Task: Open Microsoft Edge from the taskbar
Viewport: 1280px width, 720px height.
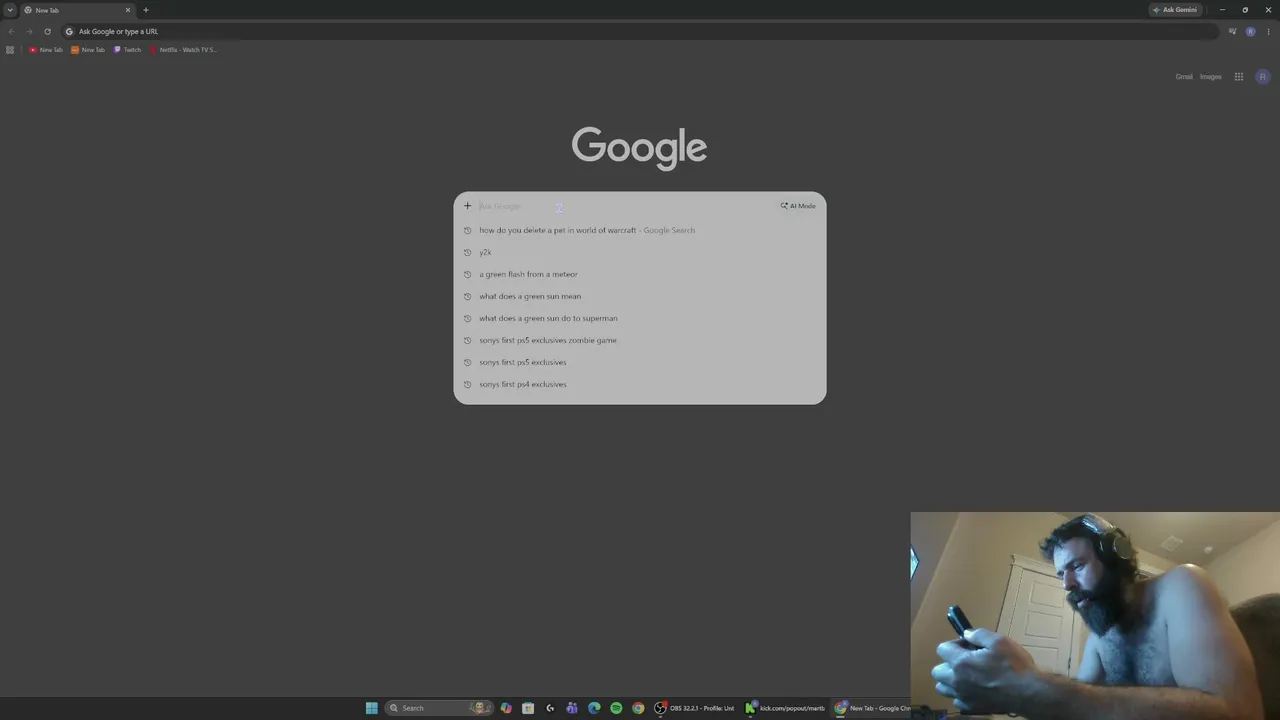Action: [x=594, y=708]
